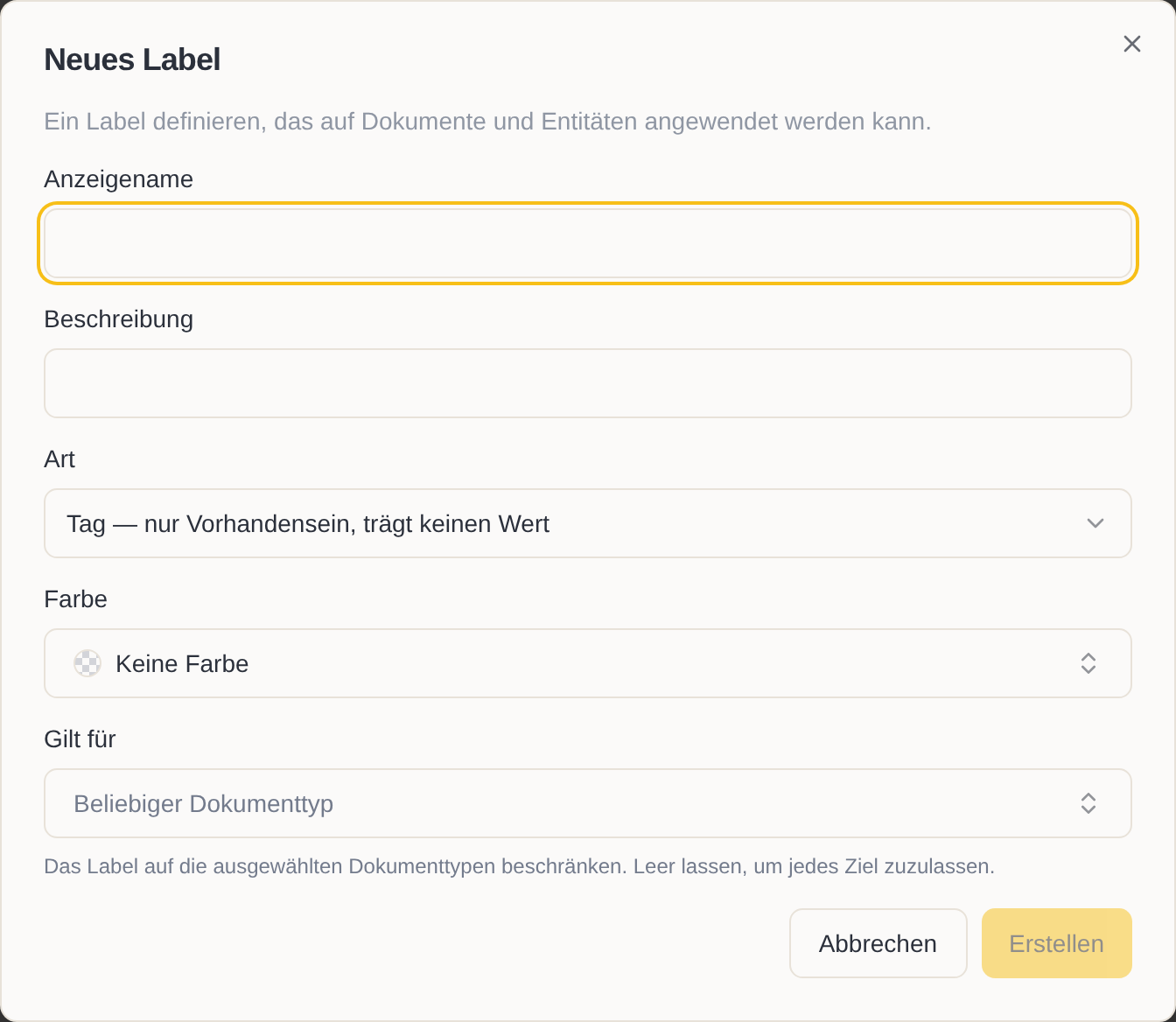1176x1022 pixels.
Task: Click the subtitle 'Ein Label definieren' text
Action: tap(488, 121)
